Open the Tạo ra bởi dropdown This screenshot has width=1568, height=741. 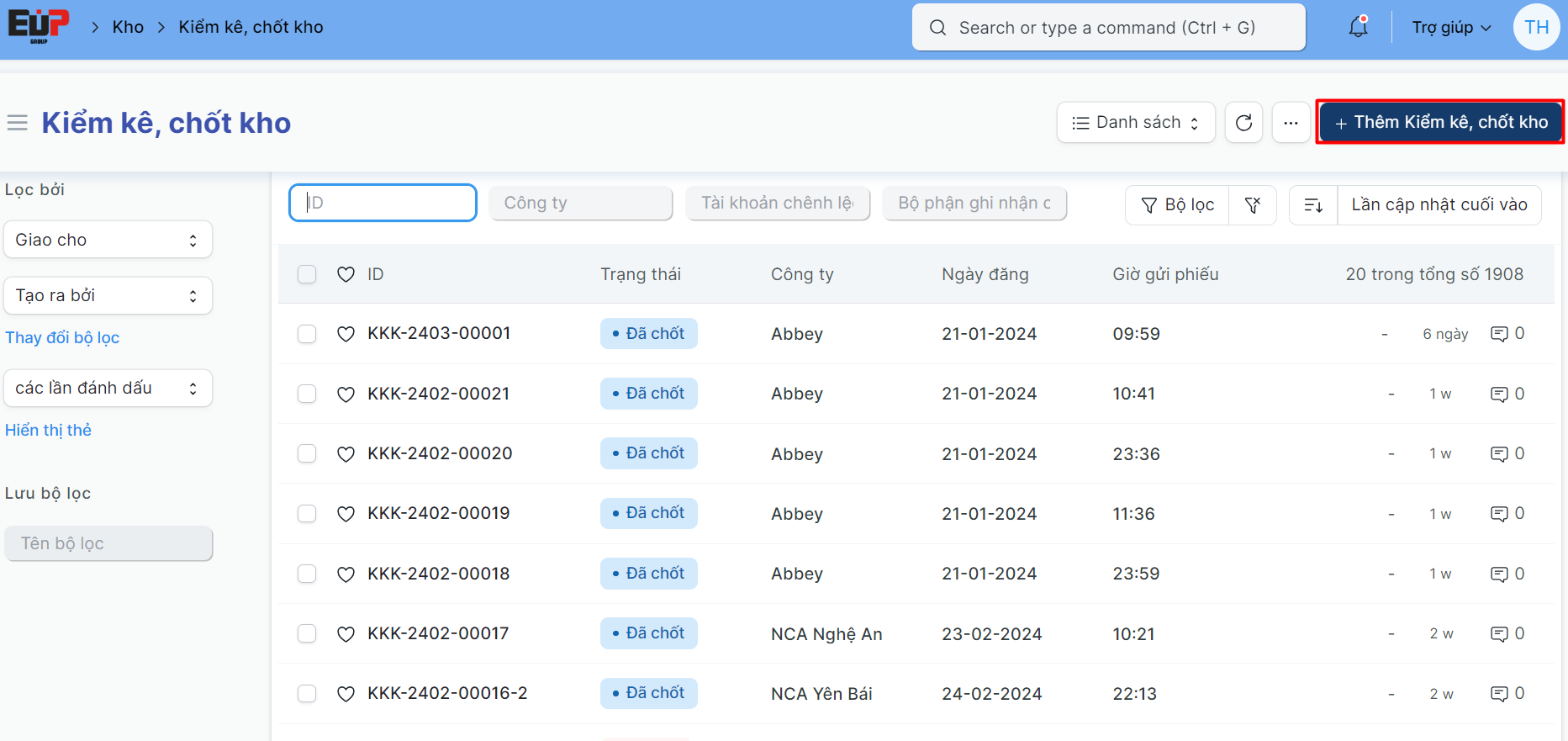tap(108, 295)
